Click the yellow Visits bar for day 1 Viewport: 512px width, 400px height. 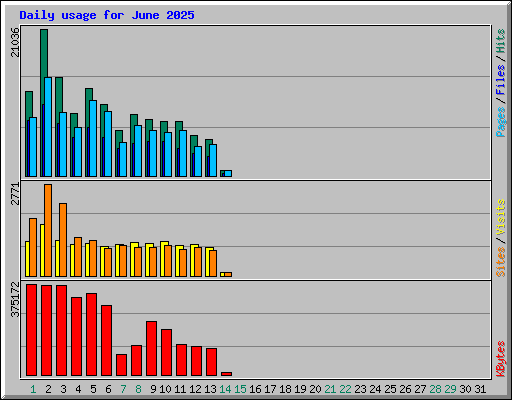point(27,259)
